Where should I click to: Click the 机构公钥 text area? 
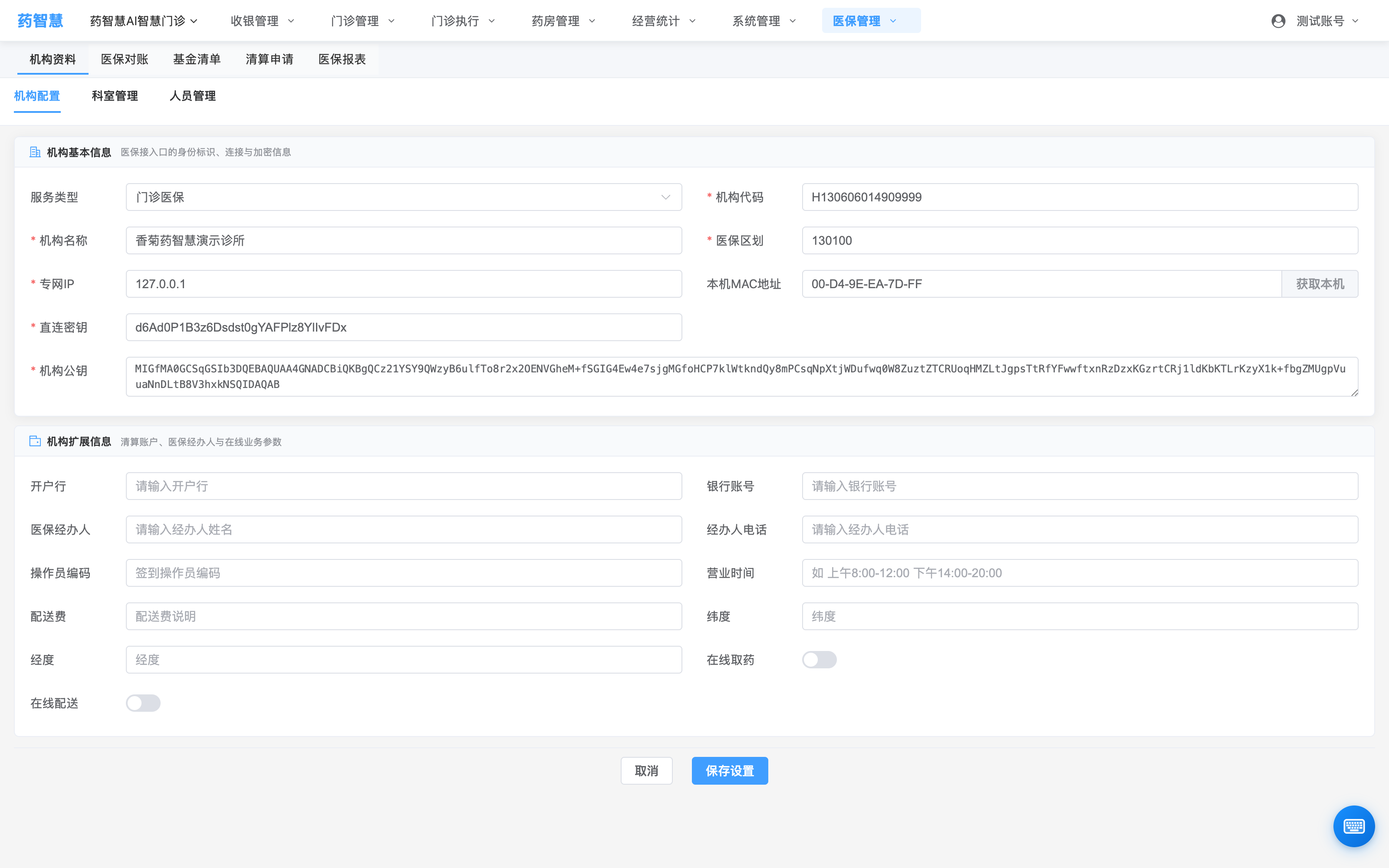[741, 377]
